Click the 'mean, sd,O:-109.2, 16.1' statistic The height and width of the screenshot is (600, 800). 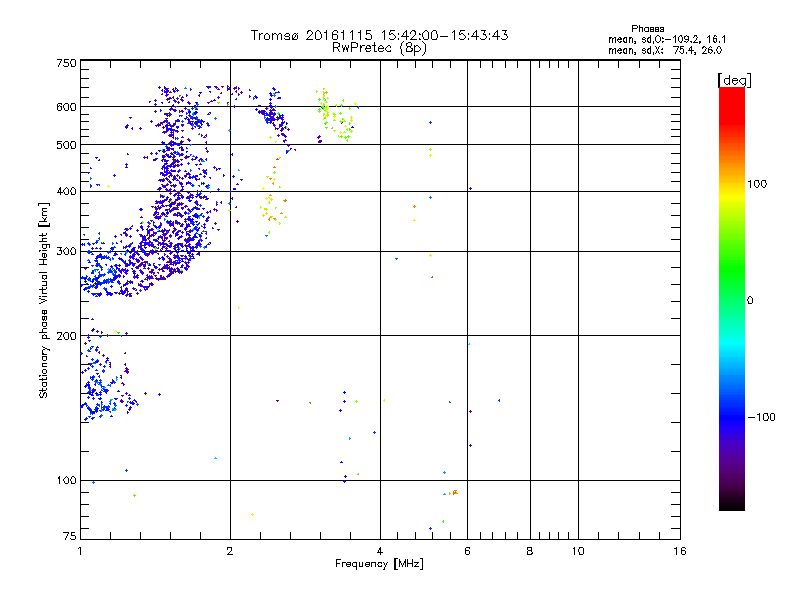click(667, 39)
